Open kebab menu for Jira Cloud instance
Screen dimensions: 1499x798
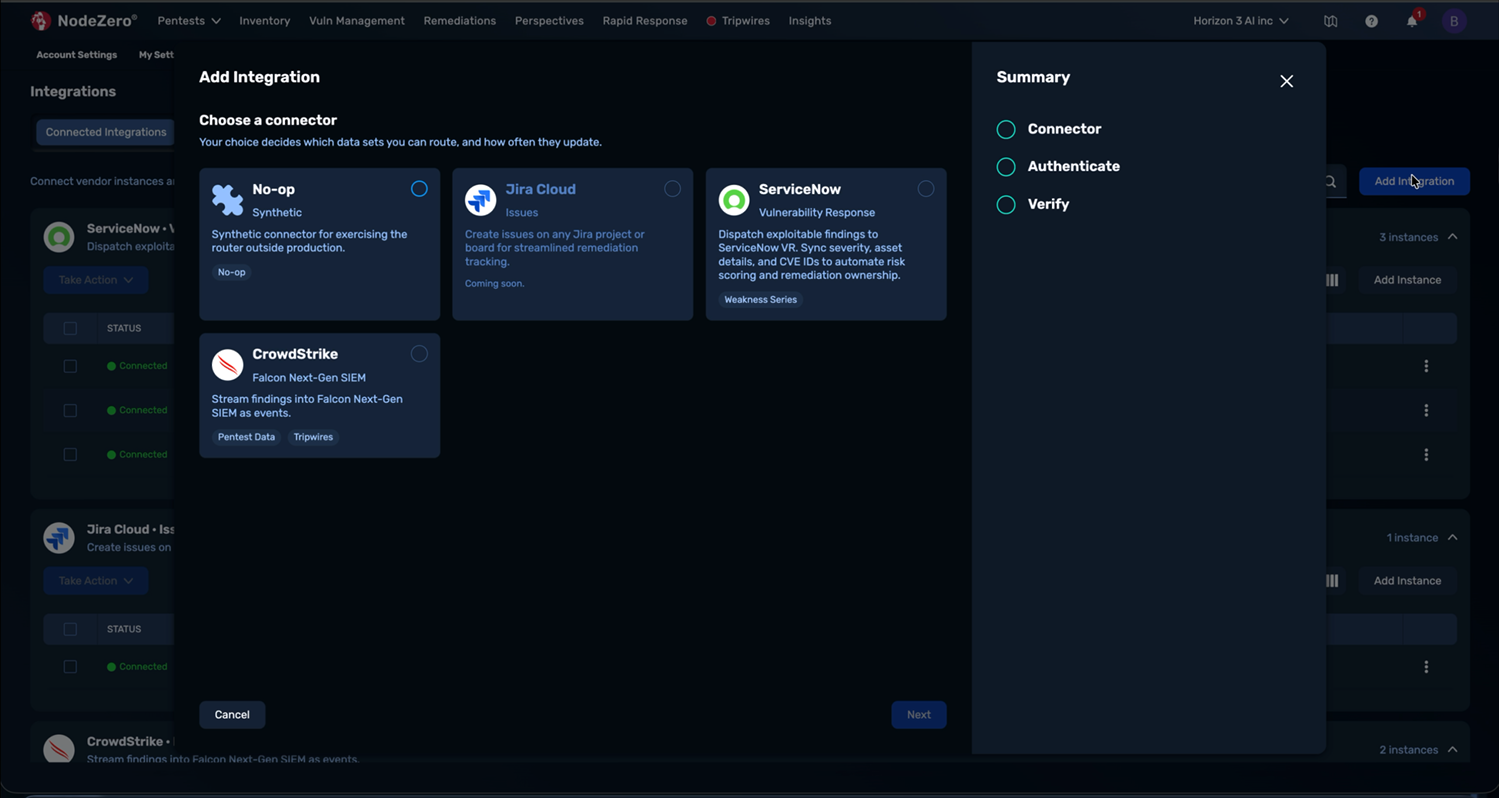click(1426, 667)
